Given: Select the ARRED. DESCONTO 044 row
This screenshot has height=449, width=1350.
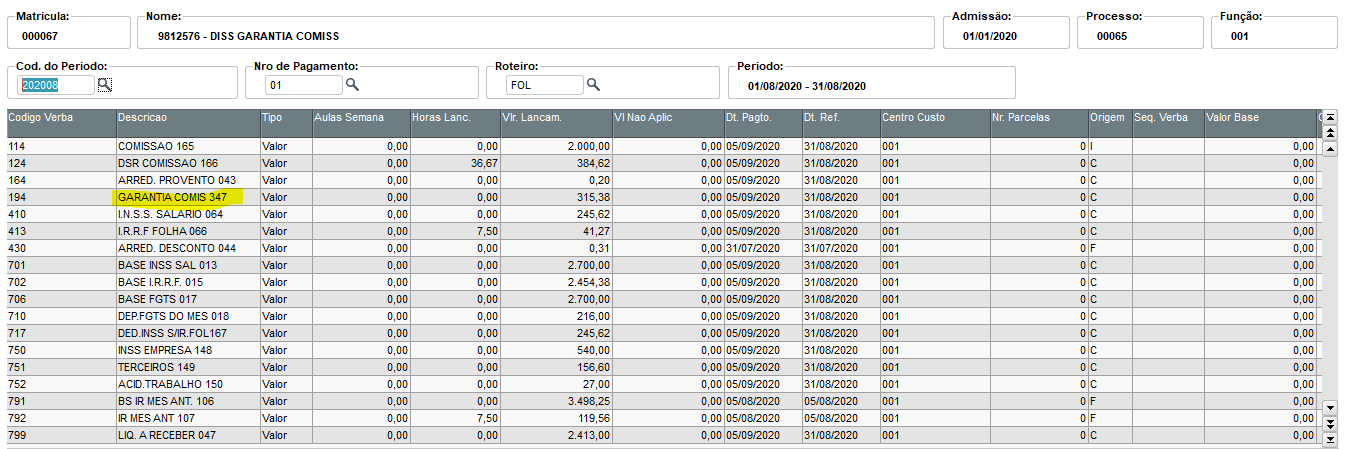Looking at the screenshot, I should pos(662,248).
